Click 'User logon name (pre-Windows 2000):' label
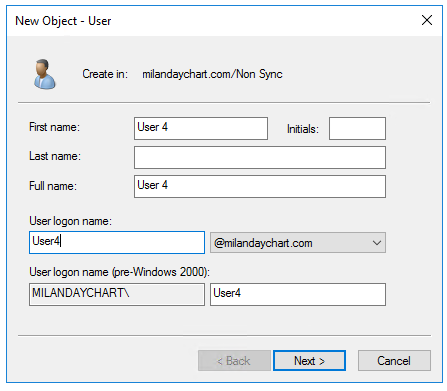This screenshot has width=447, height=391. (x=120, y=272)
